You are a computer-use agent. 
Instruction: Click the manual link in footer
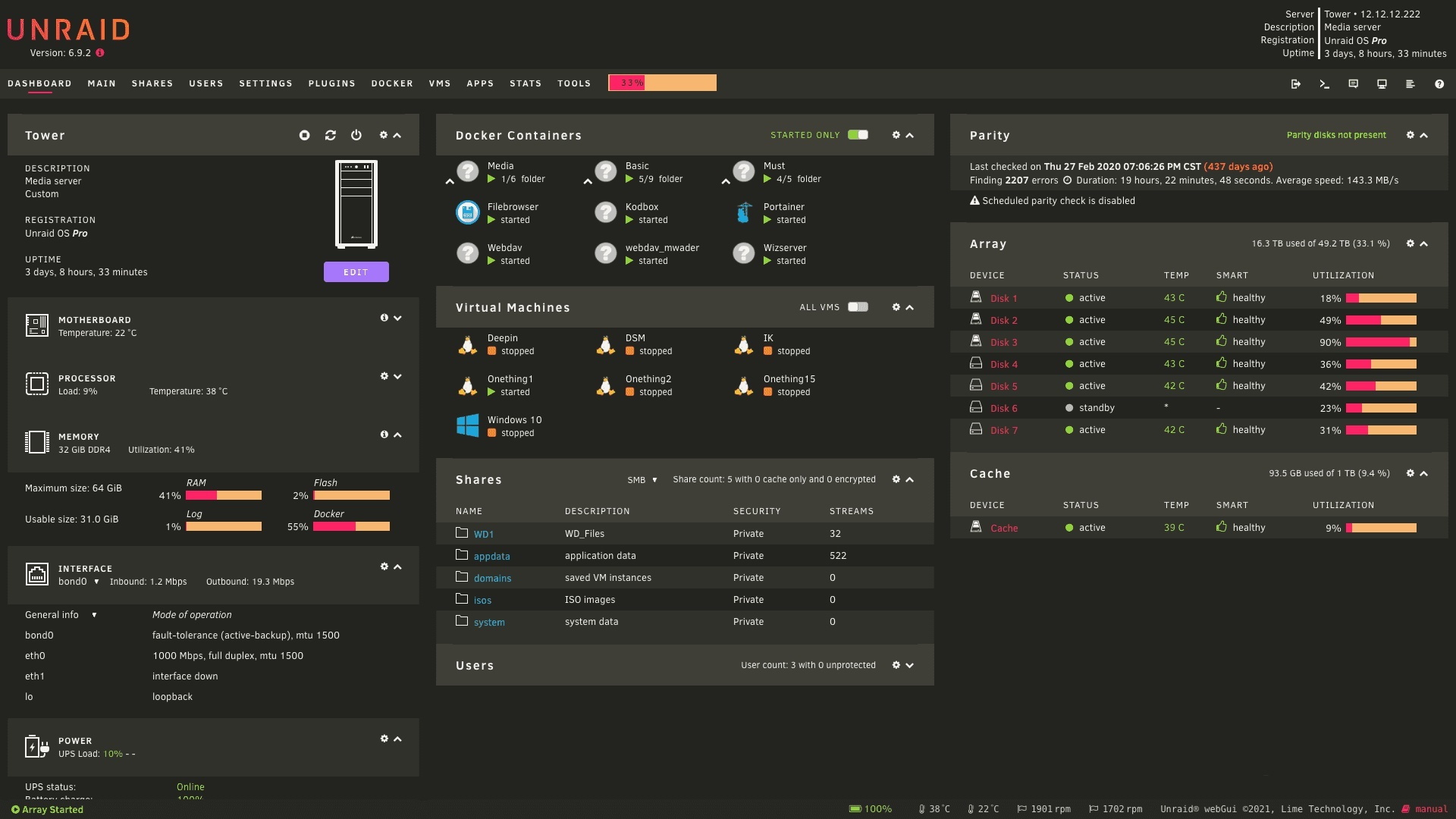pyautogui.click(x=1431, y=809)
